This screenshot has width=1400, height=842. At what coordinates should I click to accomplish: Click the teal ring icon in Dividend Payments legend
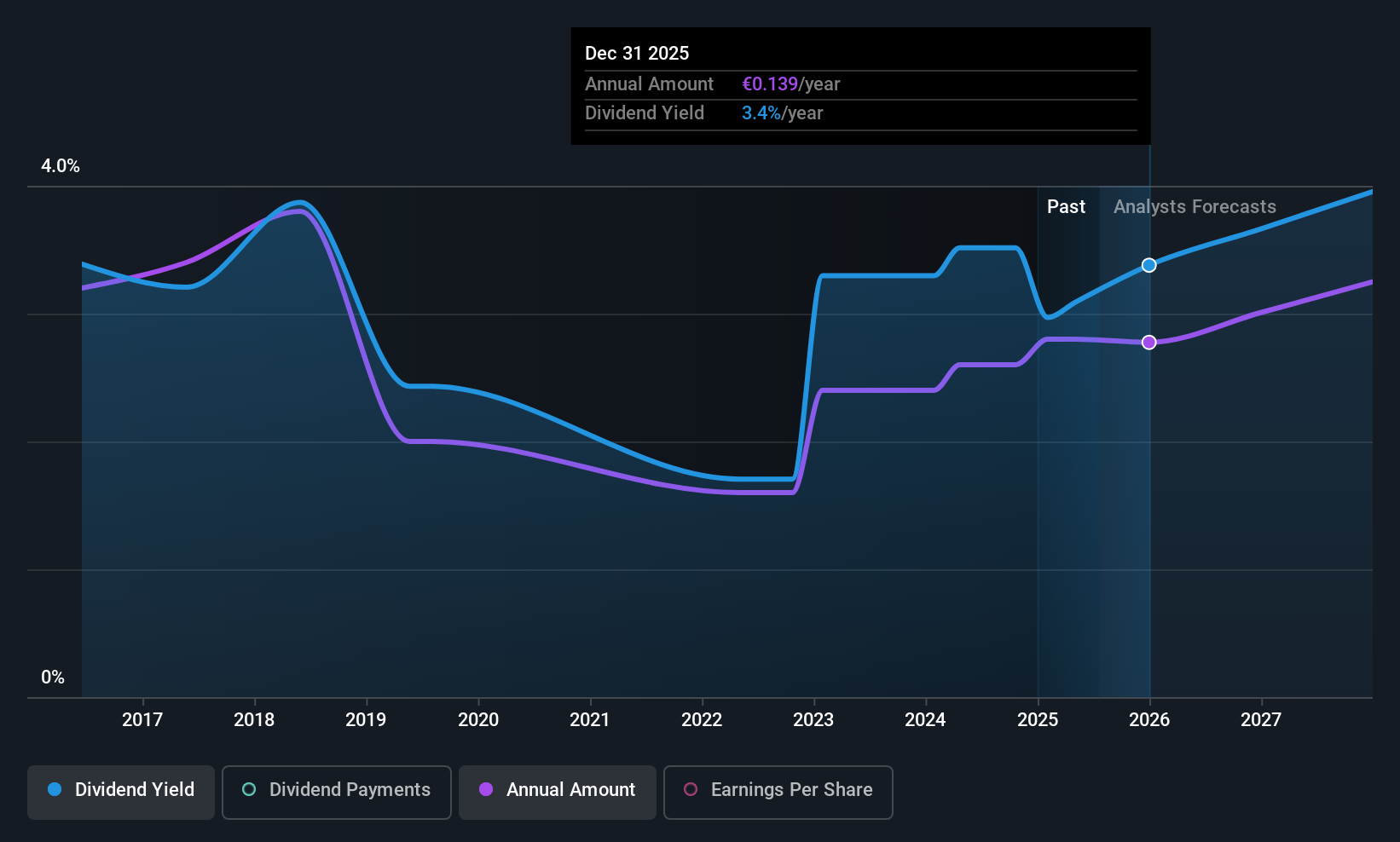pos(249,789)
